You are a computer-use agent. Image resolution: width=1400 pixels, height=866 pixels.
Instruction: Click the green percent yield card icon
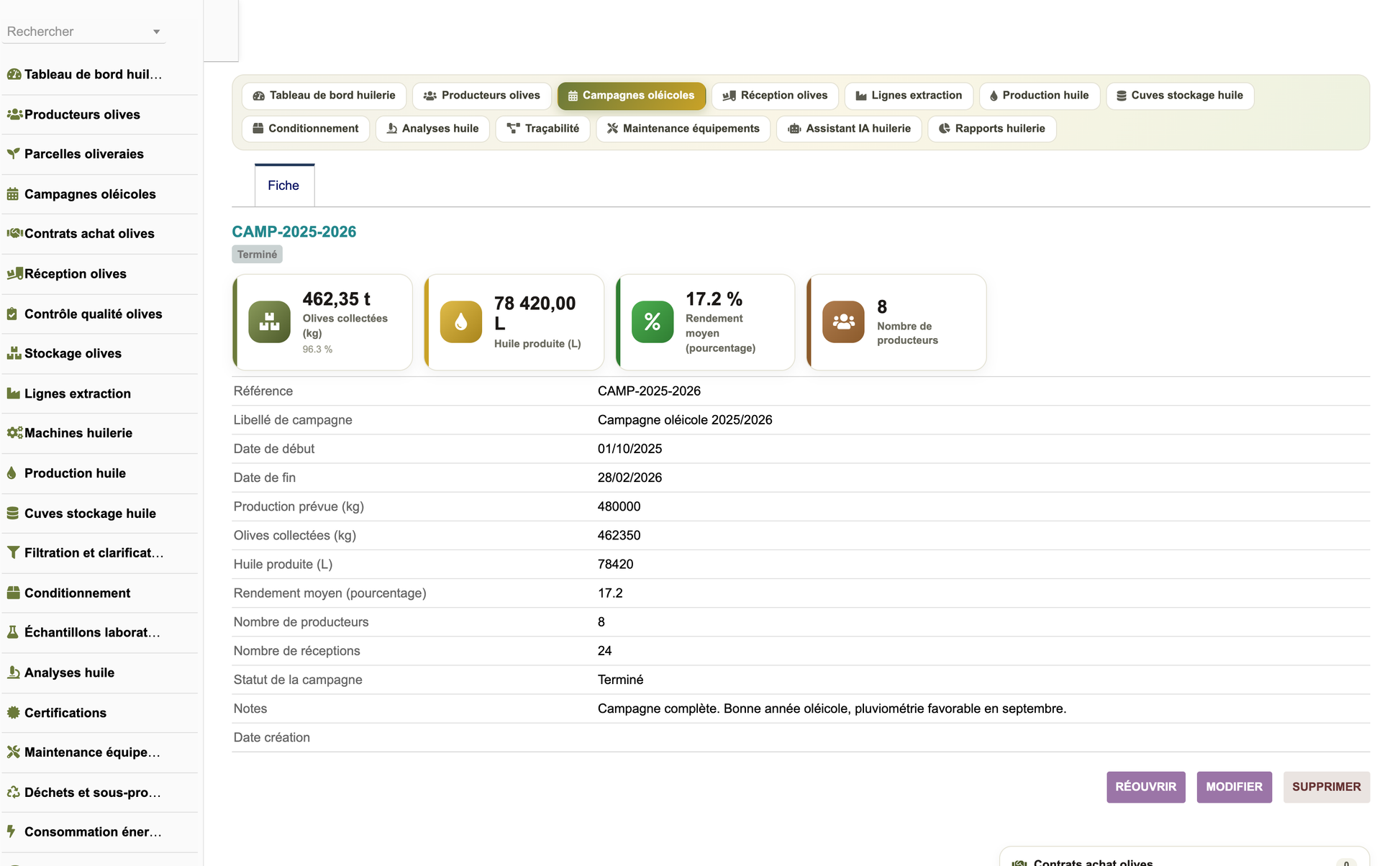(x=653, y=322)
